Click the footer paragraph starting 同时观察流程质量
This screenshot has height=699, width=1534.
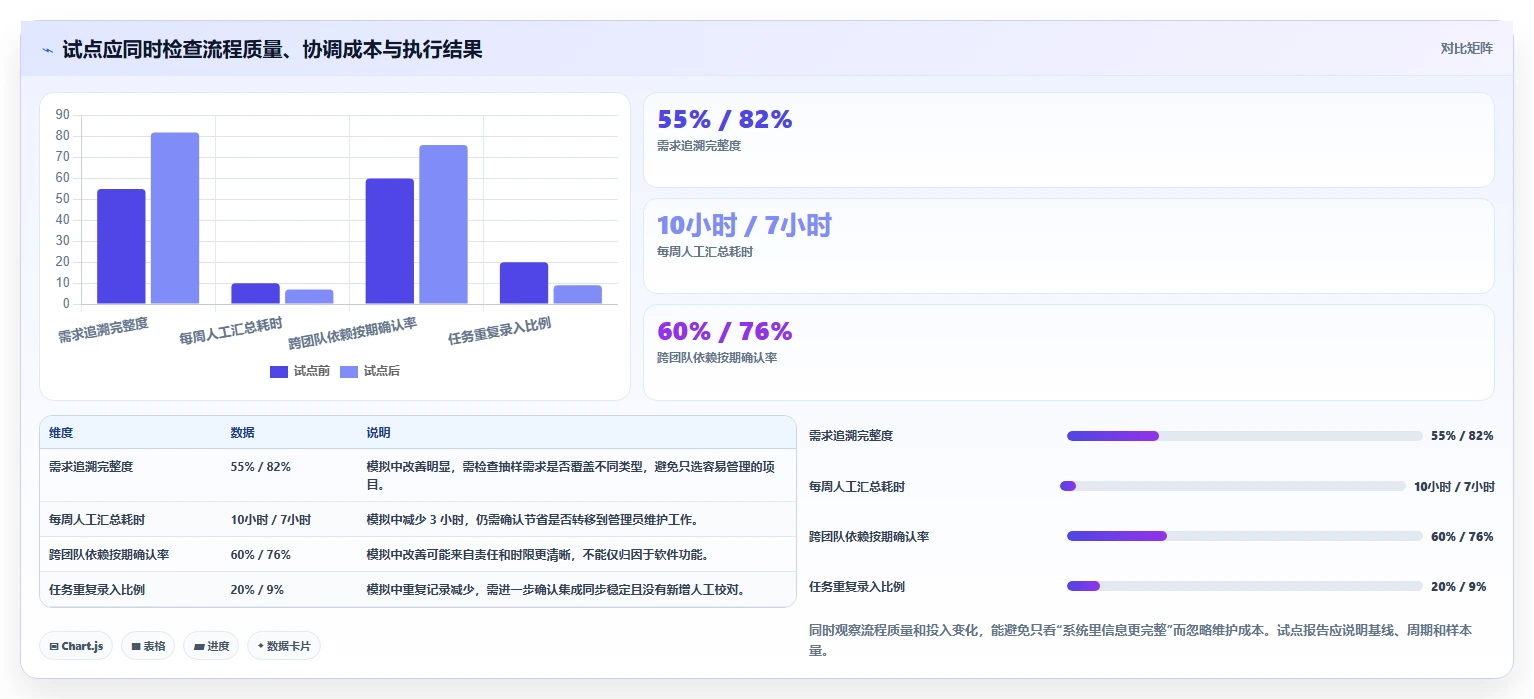point(1140,640)
